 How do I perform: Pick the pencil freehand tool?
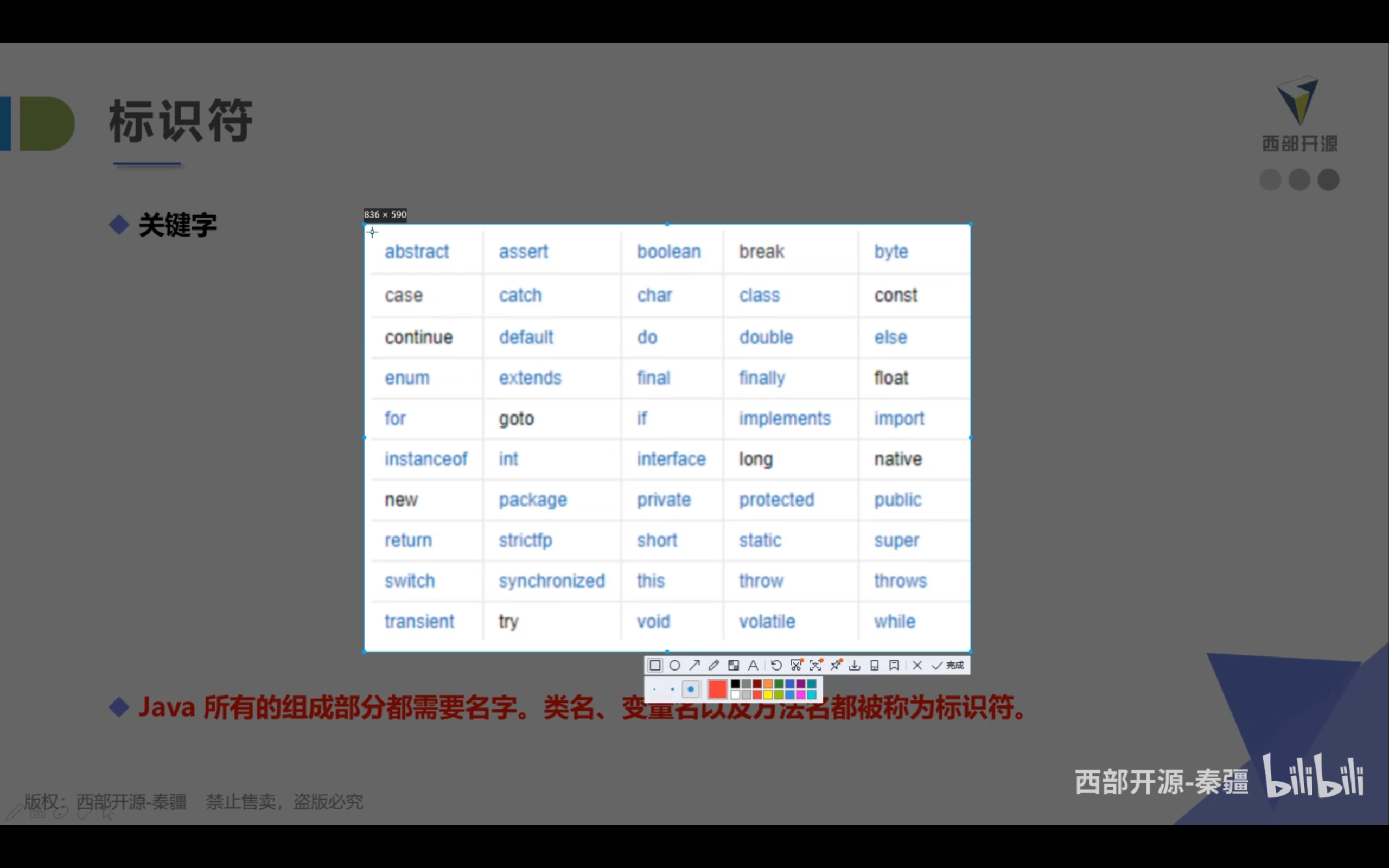(x=714, y=665)
